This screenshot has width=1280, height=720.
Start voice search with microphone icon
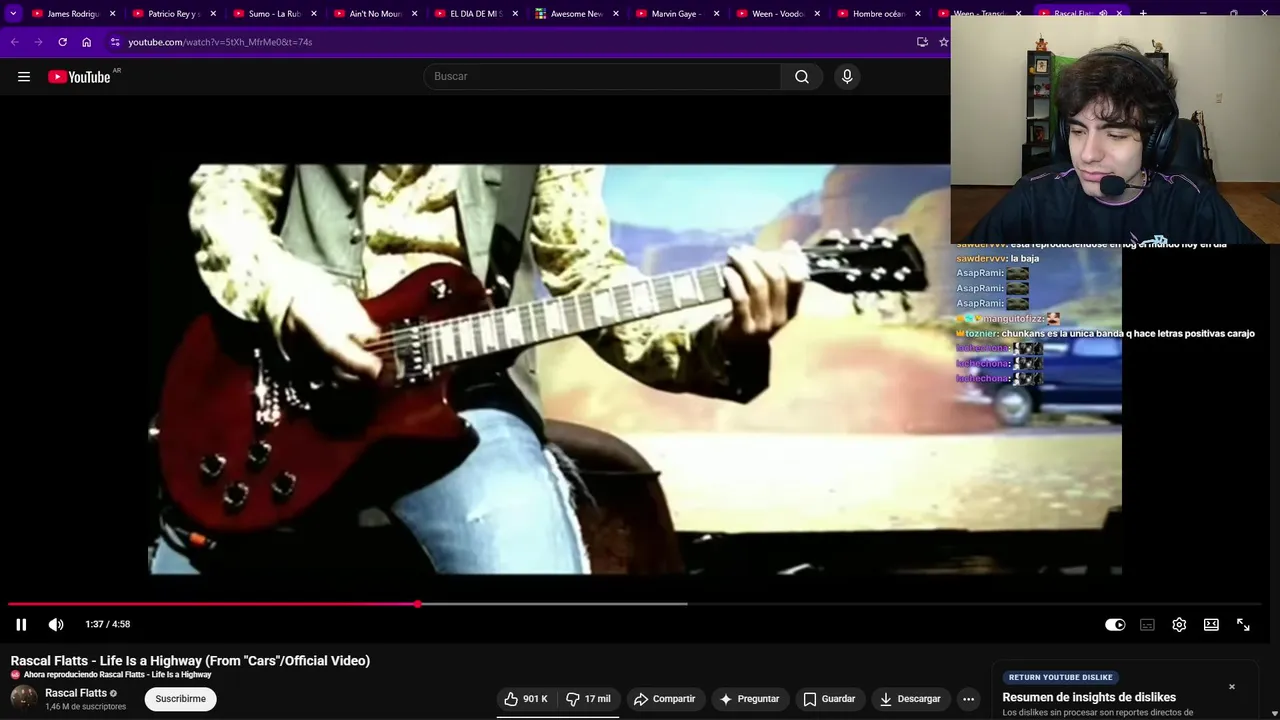point(847,77)
